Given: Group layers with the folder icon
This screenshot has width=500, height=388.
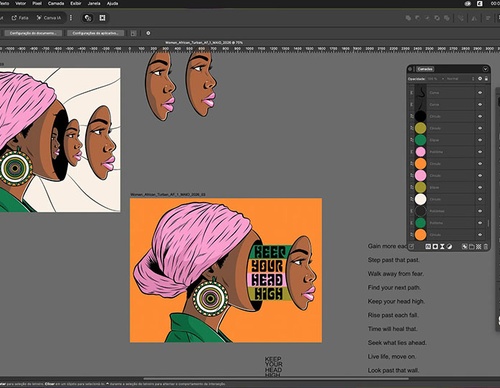Looking at the screenshot, I should click(471, 247).
